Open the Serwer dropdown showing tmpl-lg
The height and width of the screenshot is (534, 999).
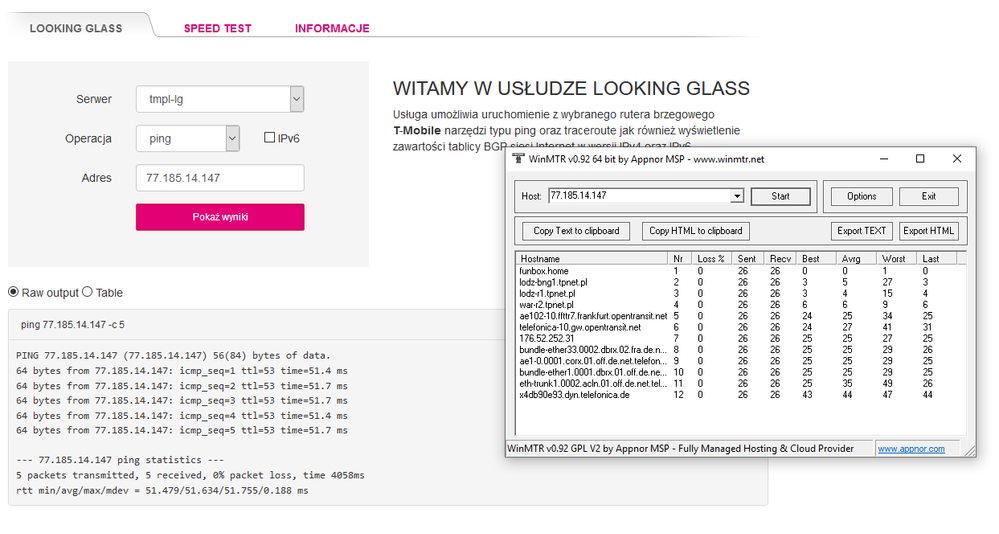coord(296,99)
